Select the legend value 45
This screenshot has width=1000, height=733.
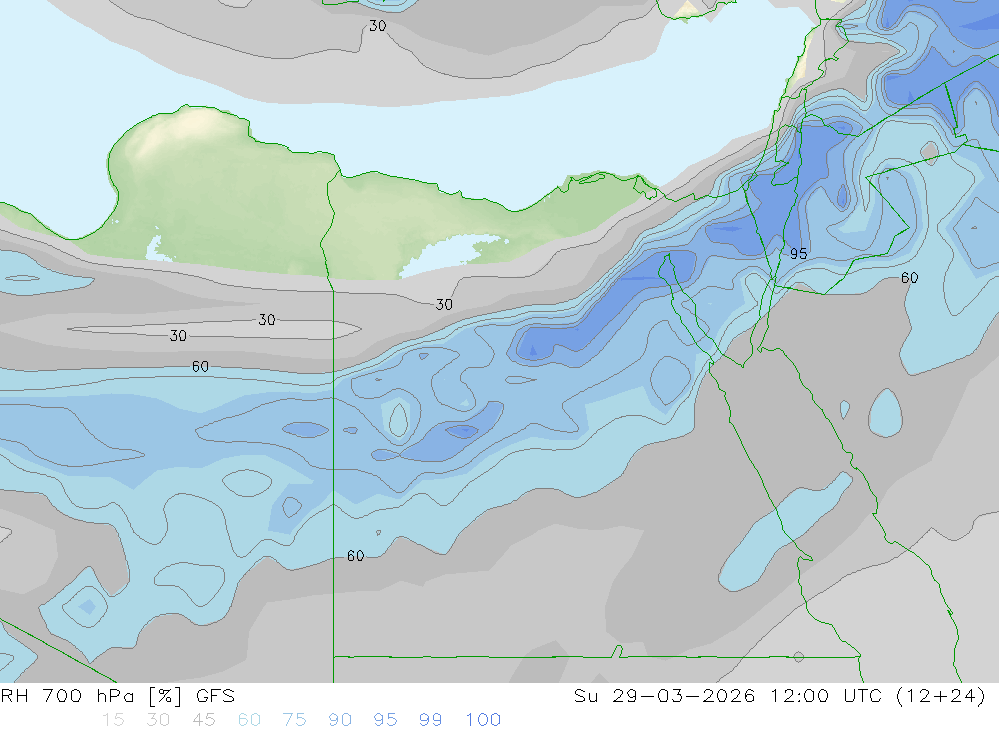[x=204, y=720]
